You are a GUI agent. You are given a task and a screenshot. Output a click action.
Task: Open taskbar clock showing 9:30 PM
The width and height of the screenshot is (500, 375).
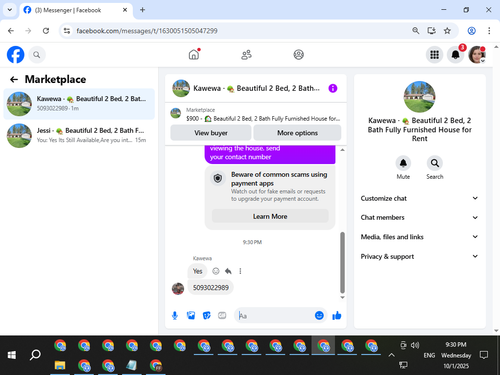[x=456, y=355]
